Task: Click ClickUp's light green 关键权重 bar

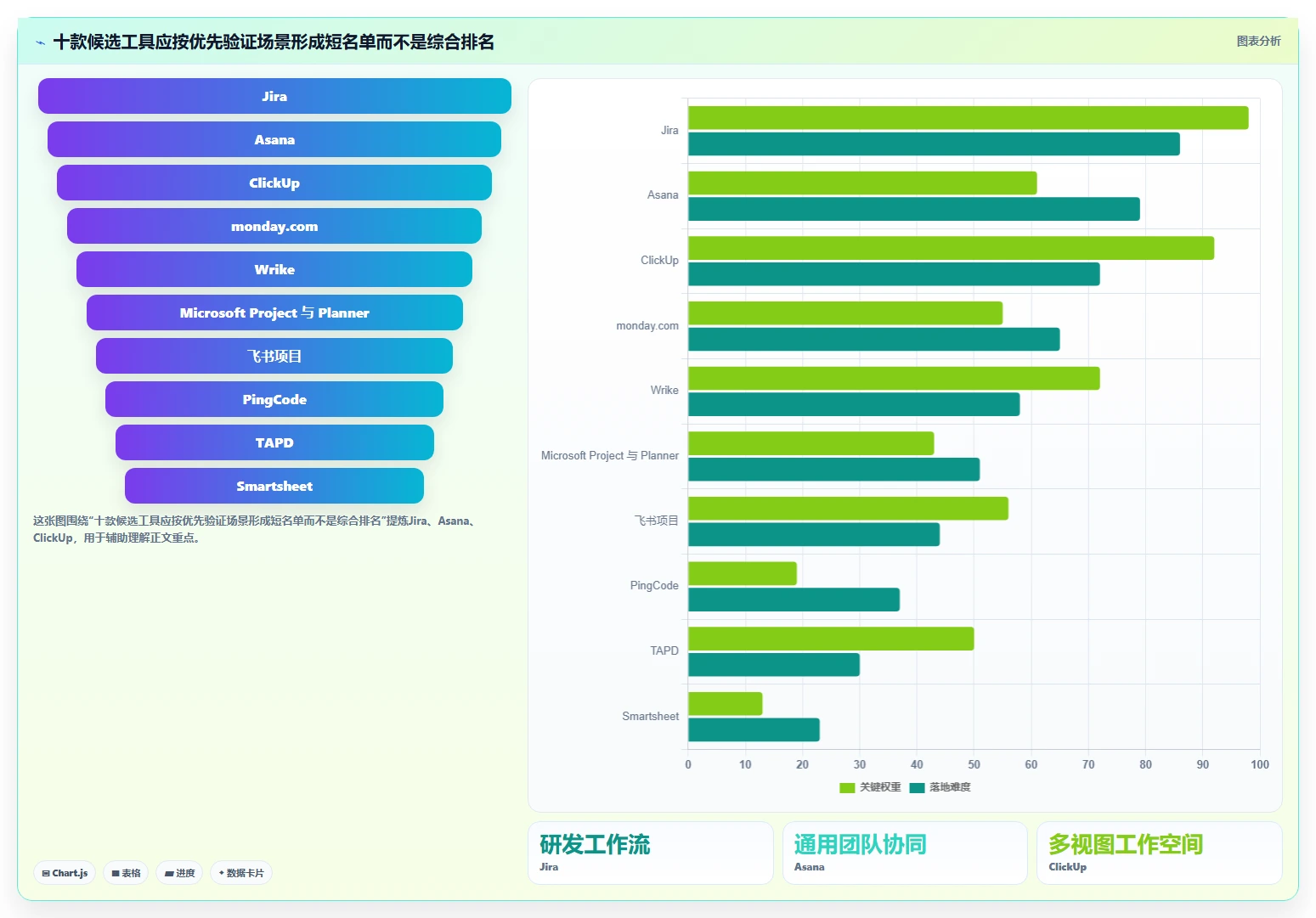Action: (951, 248)
